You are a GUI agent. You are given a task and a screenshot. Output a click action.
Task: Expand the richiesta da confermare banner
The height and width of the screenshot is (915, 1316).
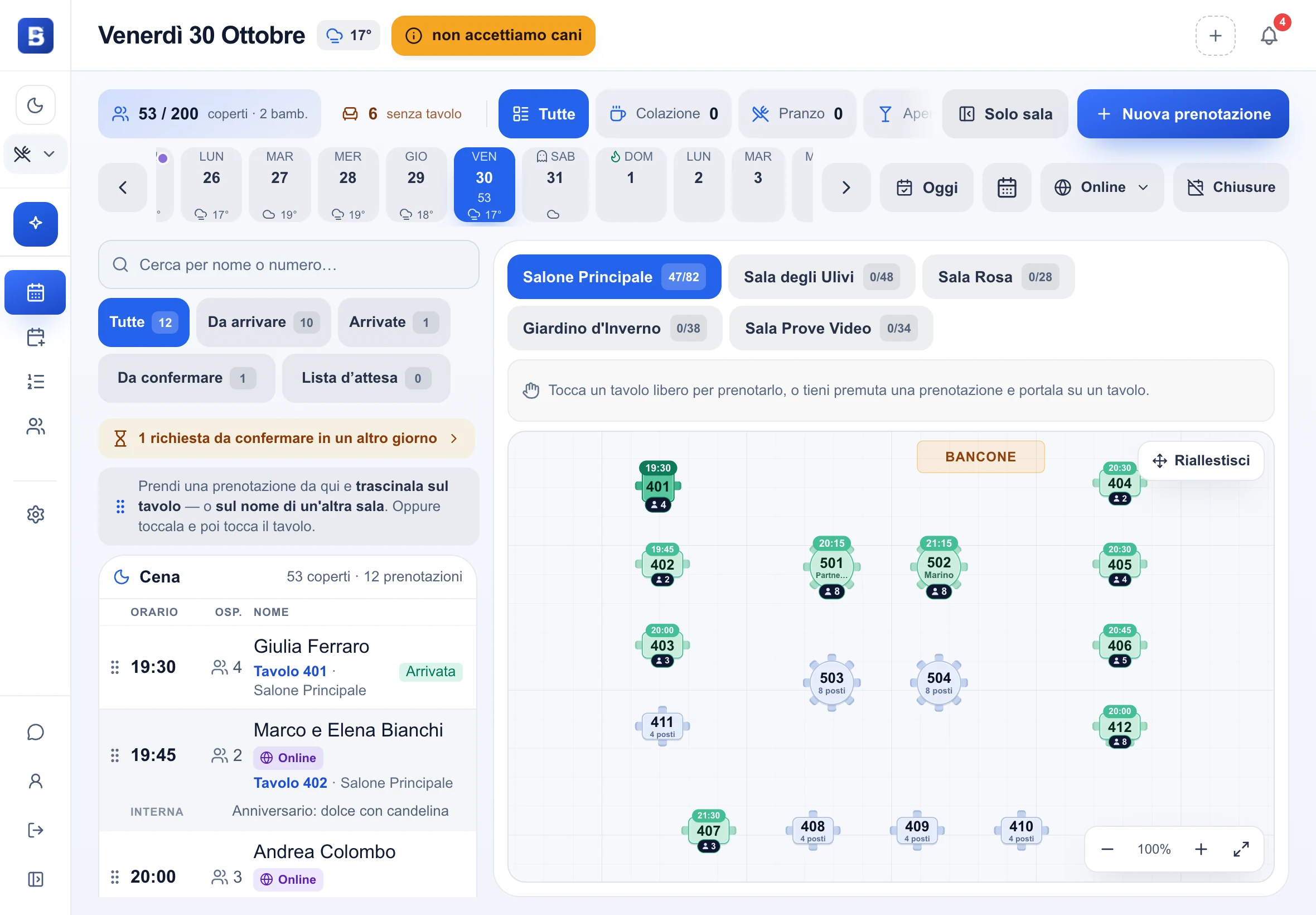(x=287, y=439)
